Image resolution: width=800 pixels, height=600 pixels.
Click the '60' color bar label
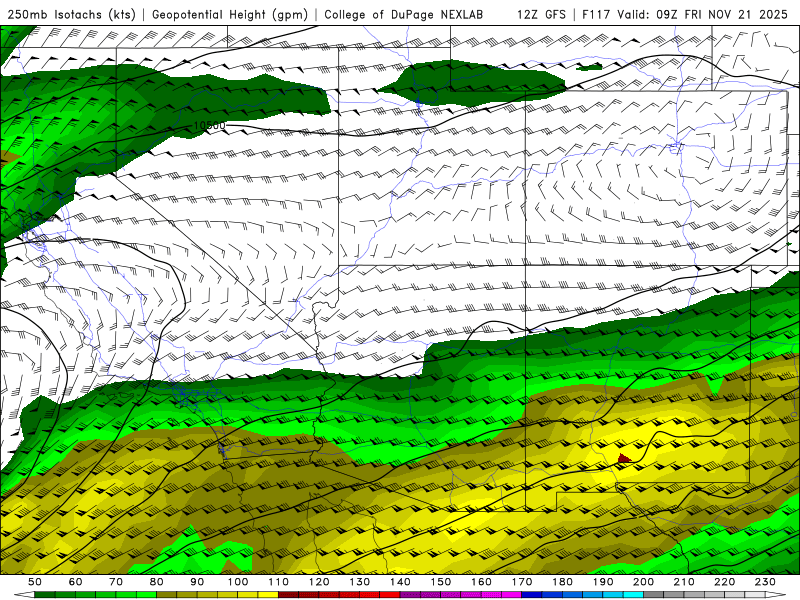click(x=76, y=582)
